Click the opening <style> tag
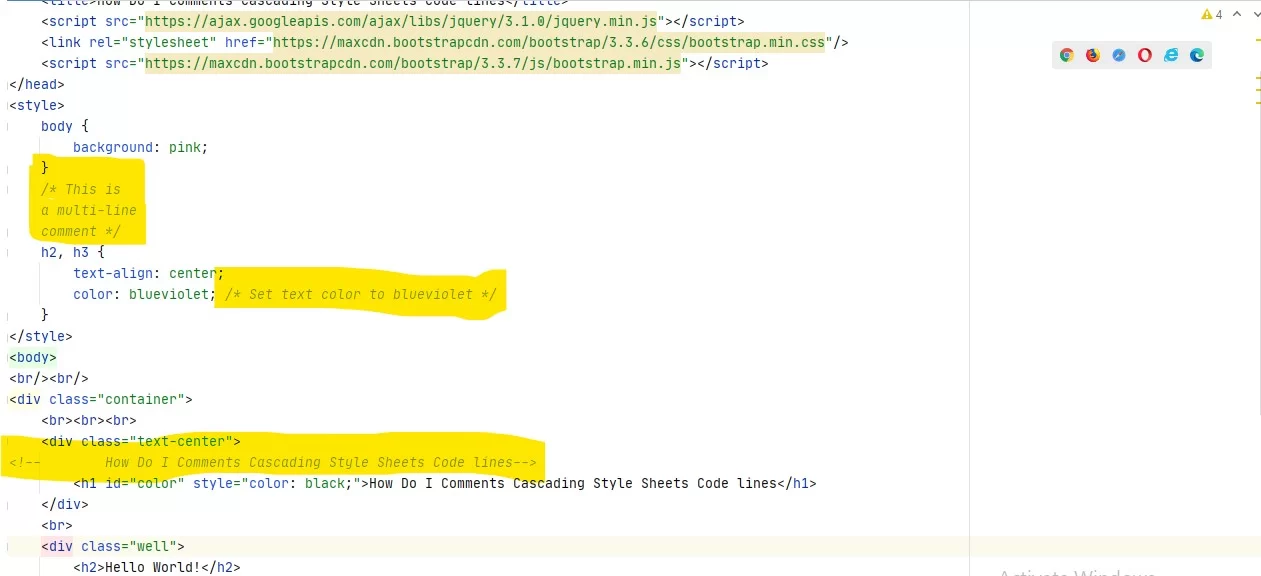Screen dimensions: 1261x576 (x=37, y=105)
